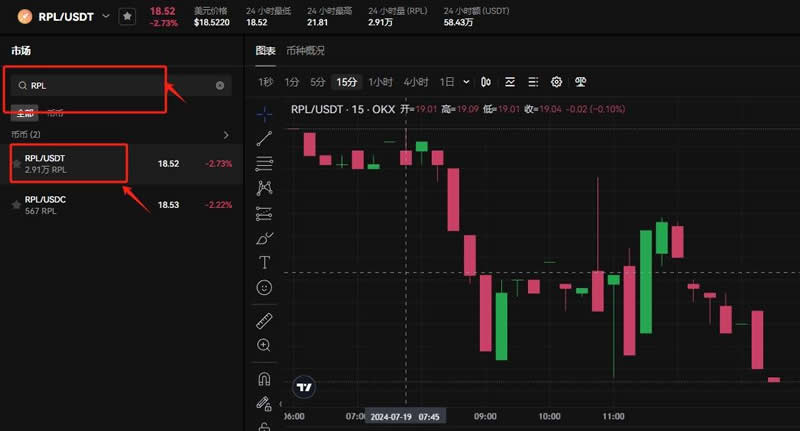Screen dimensions: 800x431
Task: Set timeframe to 5分
Action: (317, 82)
